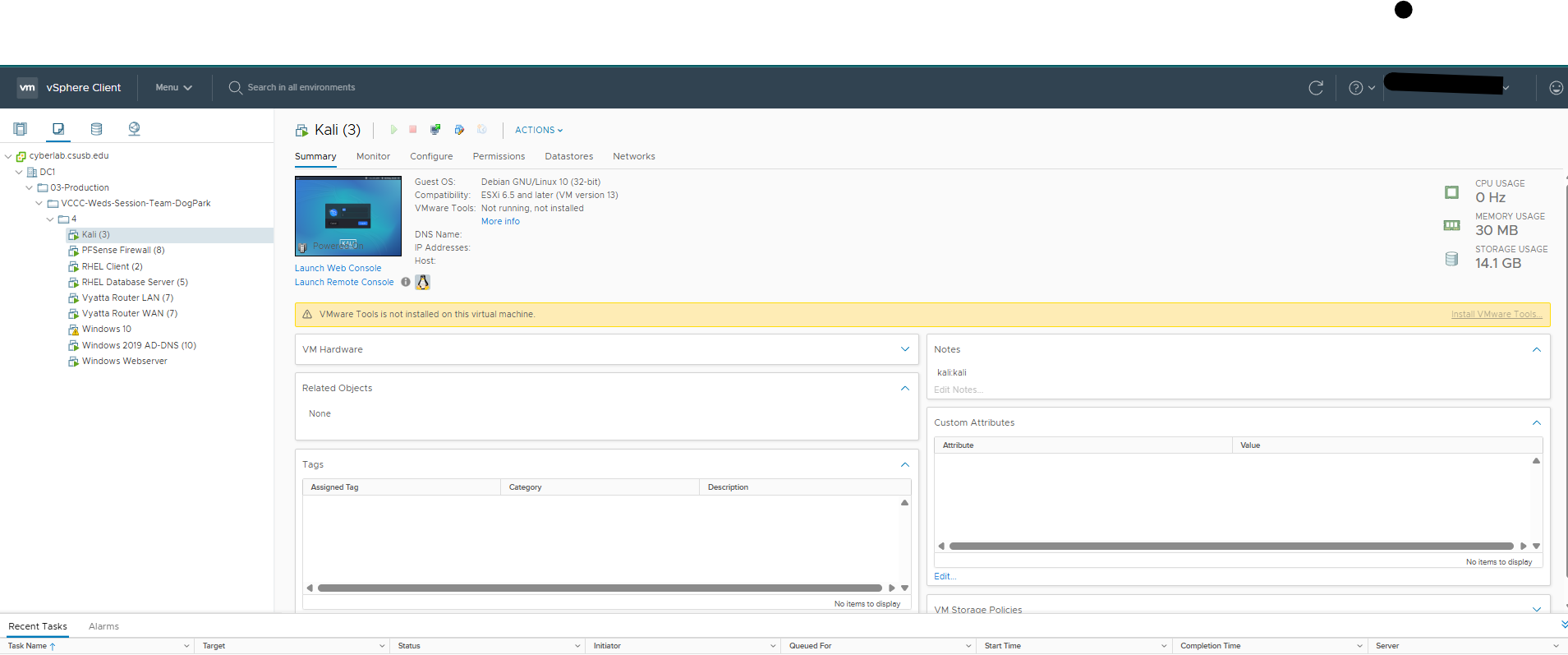Click the VM icon beside Kali (3) title

pyautogui.click(x=302, y=131)
